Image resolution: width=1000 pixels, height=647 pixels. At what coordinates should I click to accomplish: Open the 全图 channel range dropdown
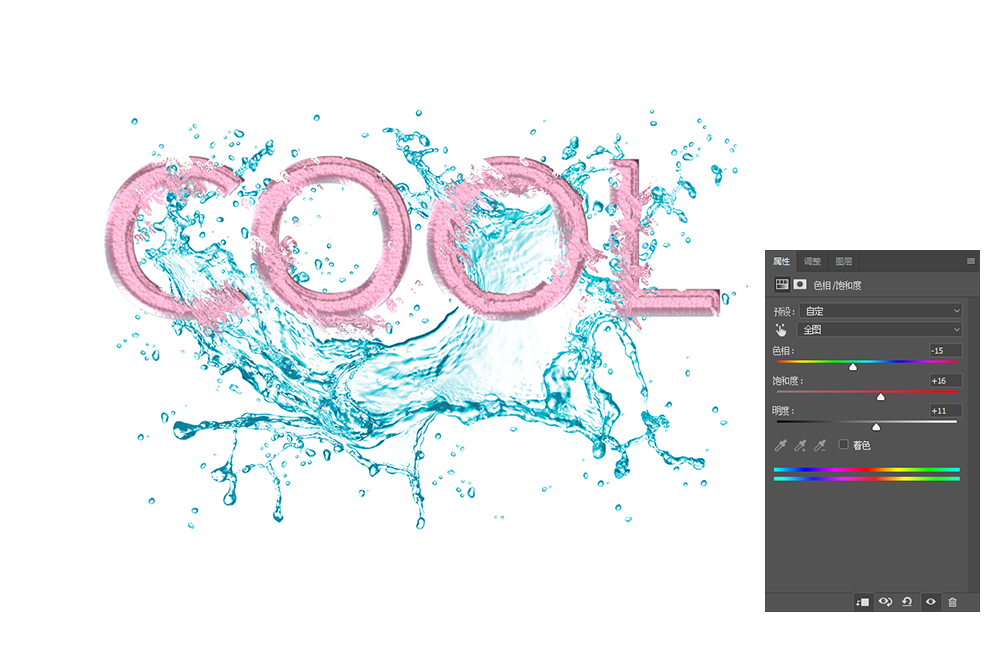tap(879, 329)
